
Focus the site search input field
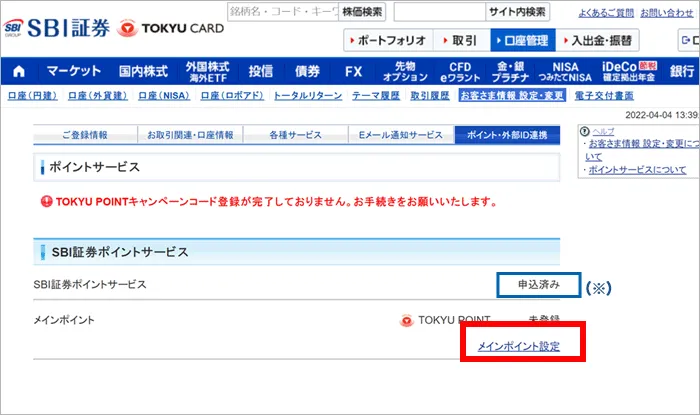pos(438,12)
